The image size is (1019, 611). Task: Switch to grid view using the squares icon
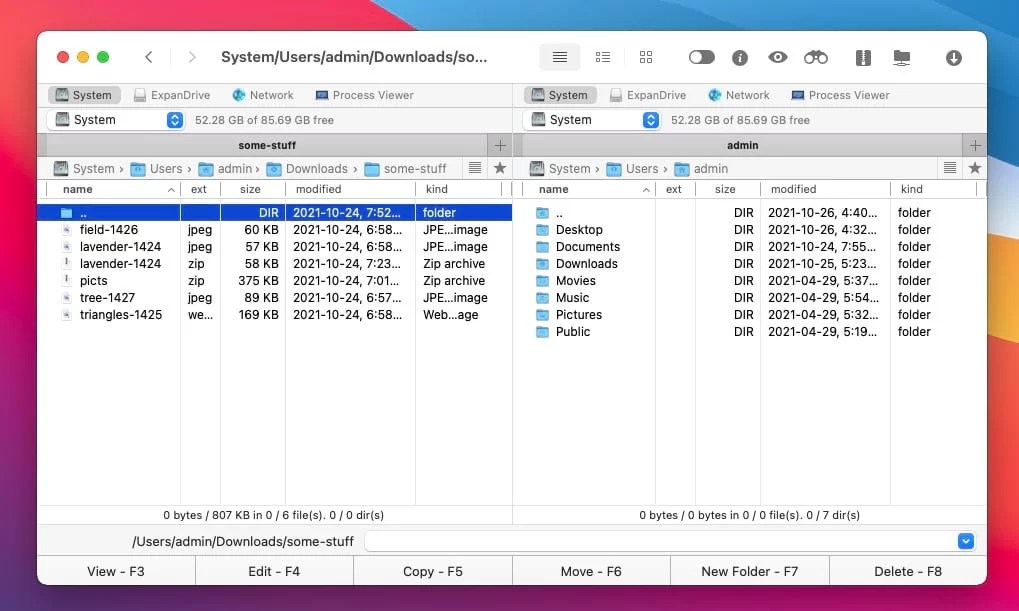pos(646,57)
